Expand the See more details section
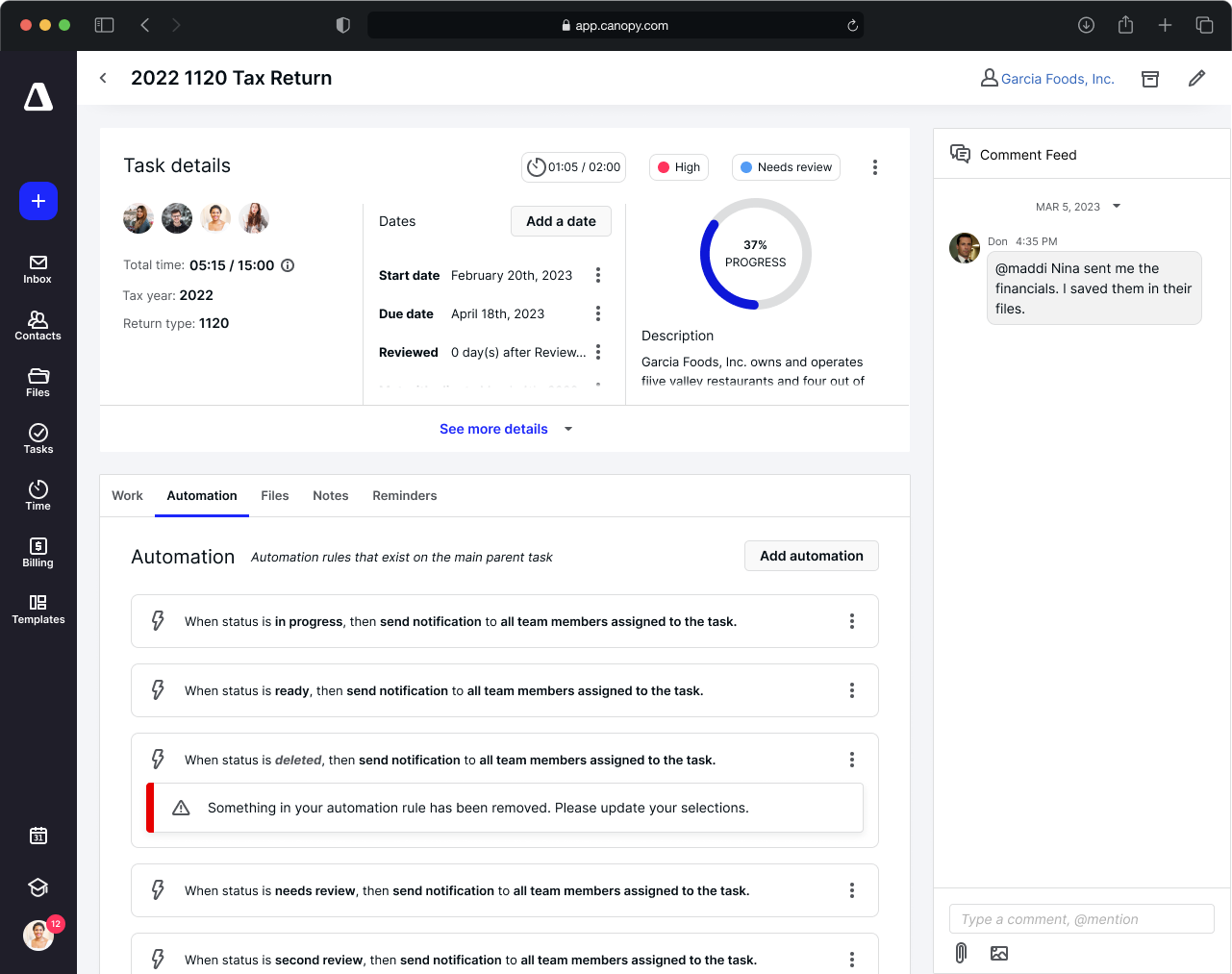This screenshot has height=974, width=1232. pos(493,429)
